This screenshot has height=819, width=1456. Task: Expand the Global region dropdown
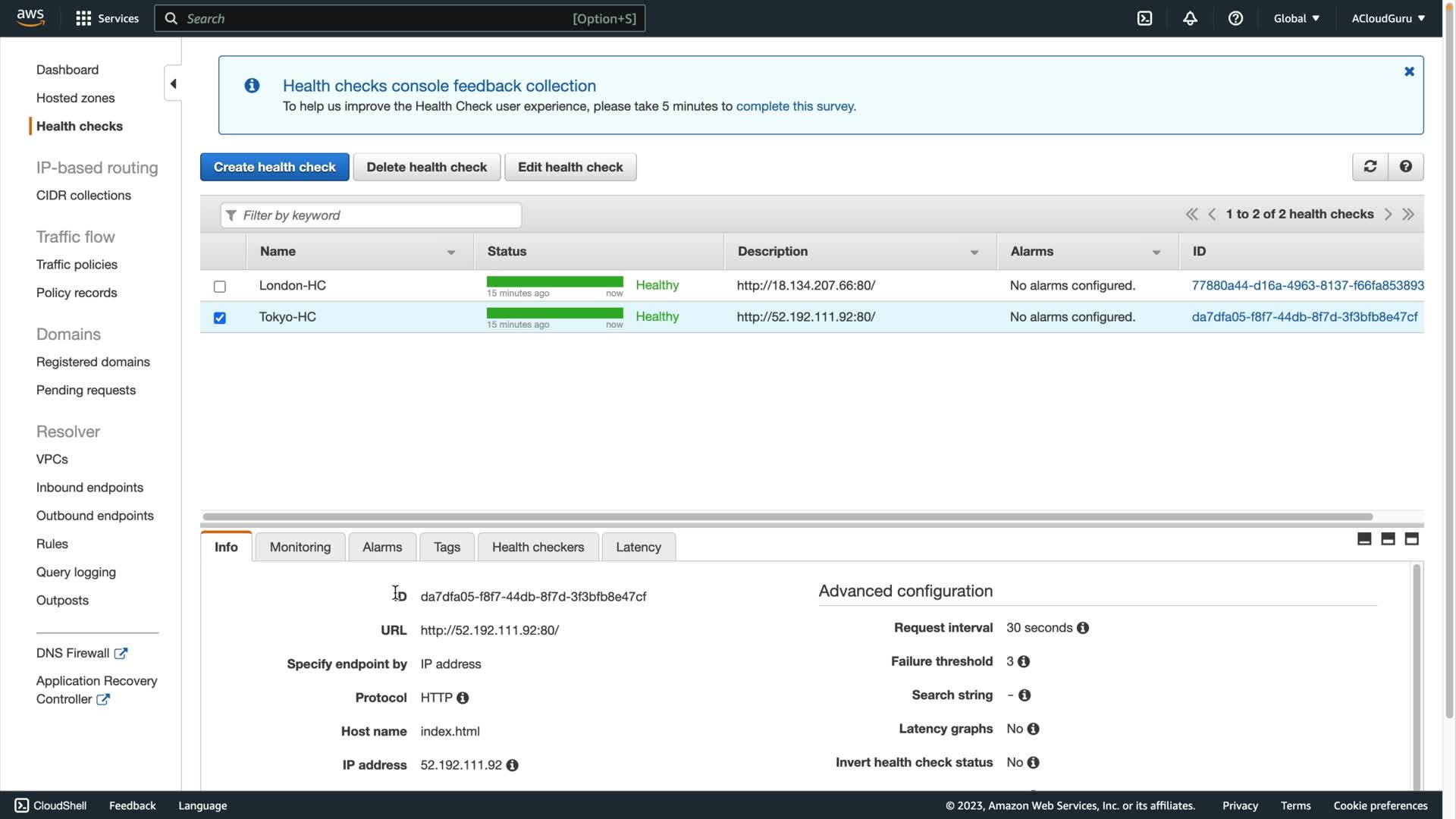click(1296, 18)
